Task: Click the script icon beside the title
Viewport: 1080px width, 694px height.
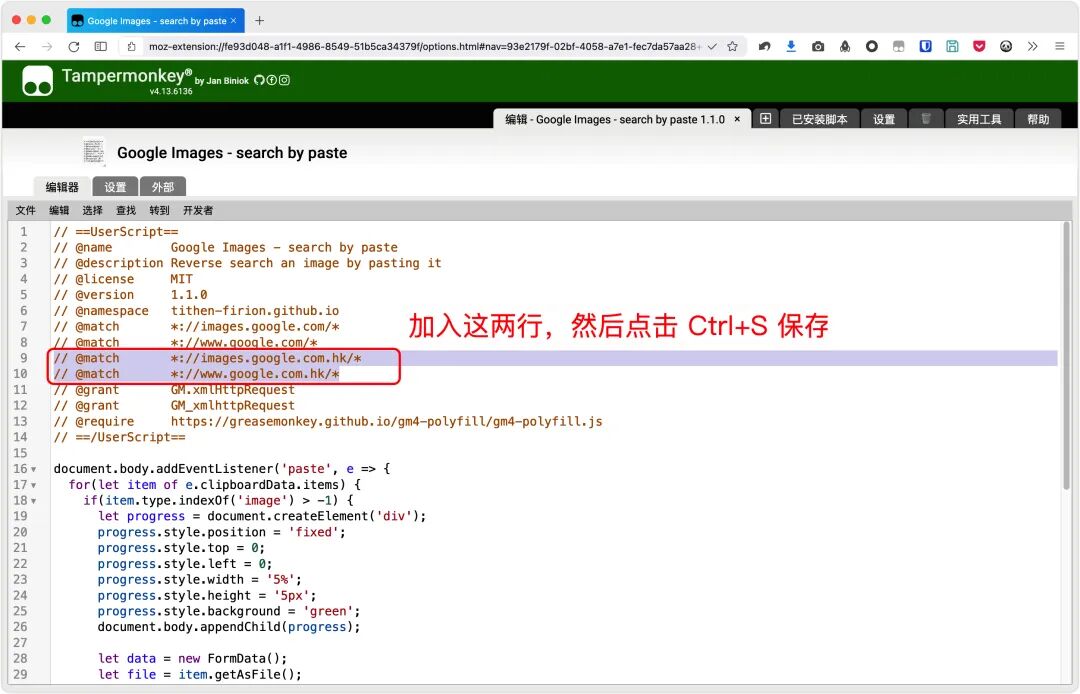Action: 94,152
